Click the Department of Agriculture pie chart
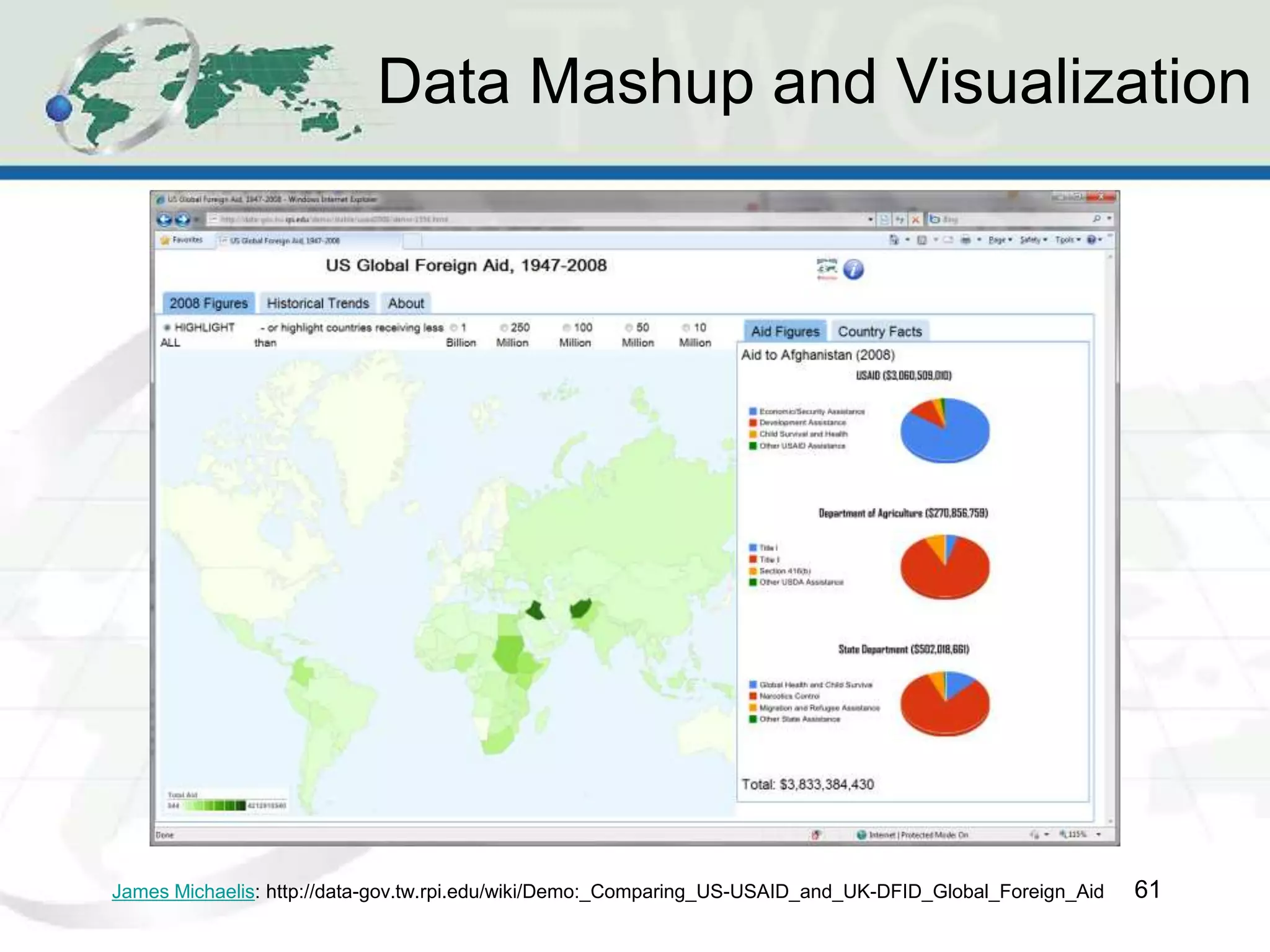Image resolution: width=1270 pixels, height=952 pixels. (x=944, y=567)
